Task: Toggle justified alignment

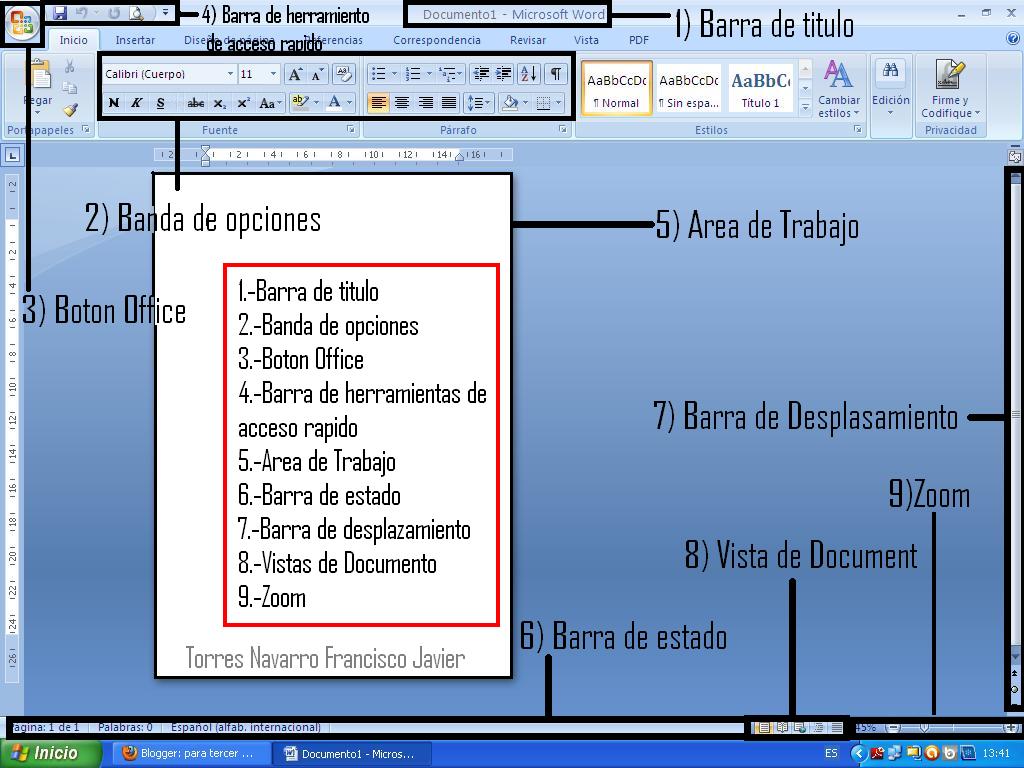Action: (x=448, y=103)
